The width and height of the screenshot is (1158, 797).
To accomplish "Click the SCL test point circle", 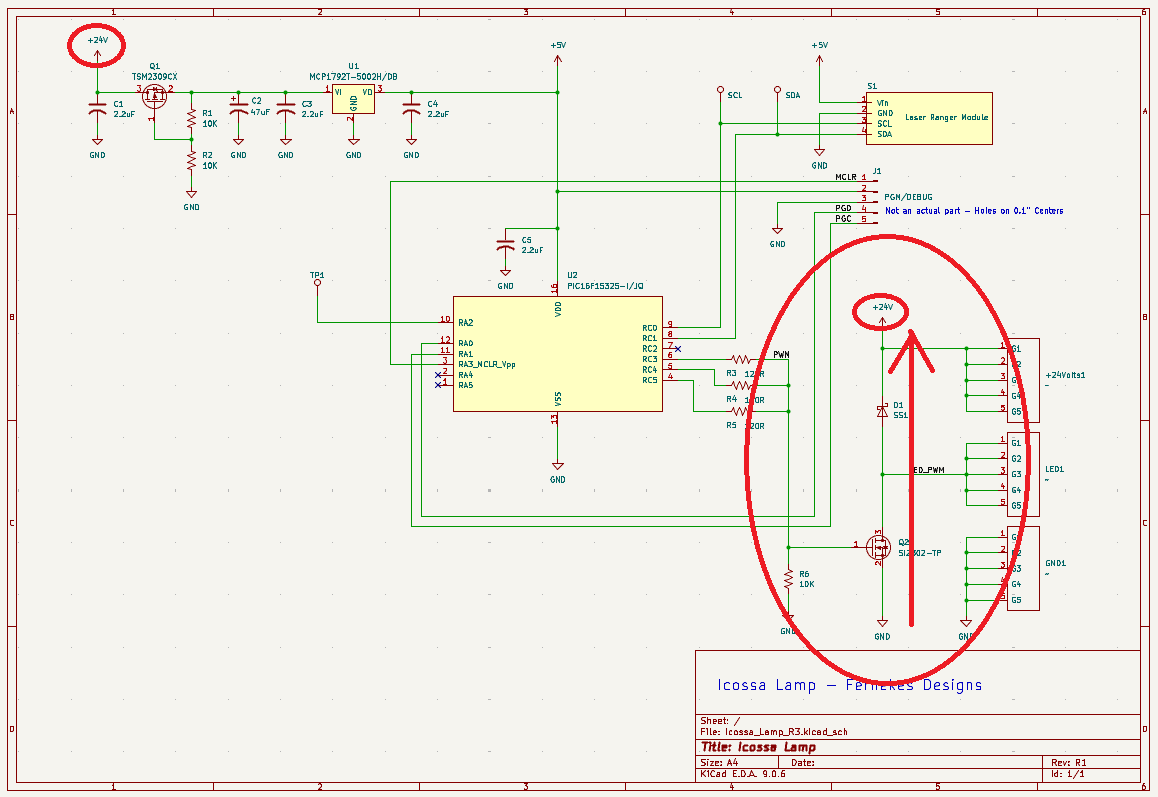I will point(720,90).
